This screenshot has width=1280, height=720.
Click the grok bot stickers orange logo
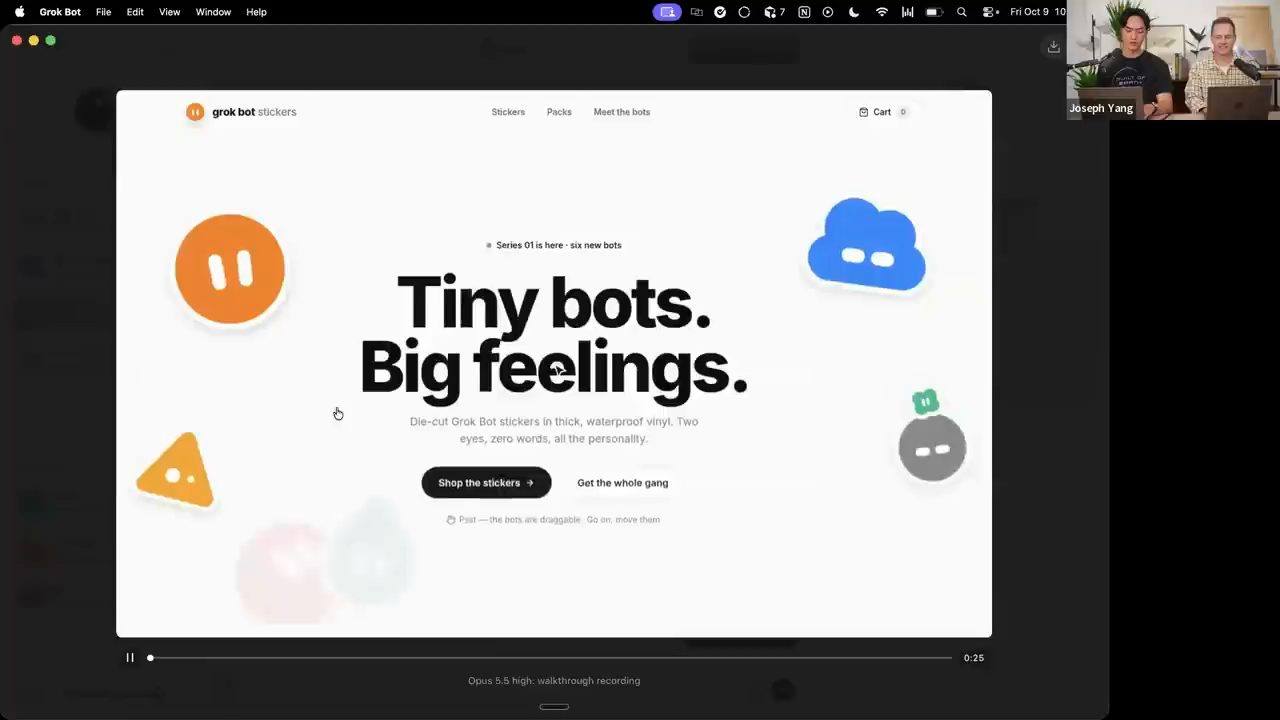(195, 112)
